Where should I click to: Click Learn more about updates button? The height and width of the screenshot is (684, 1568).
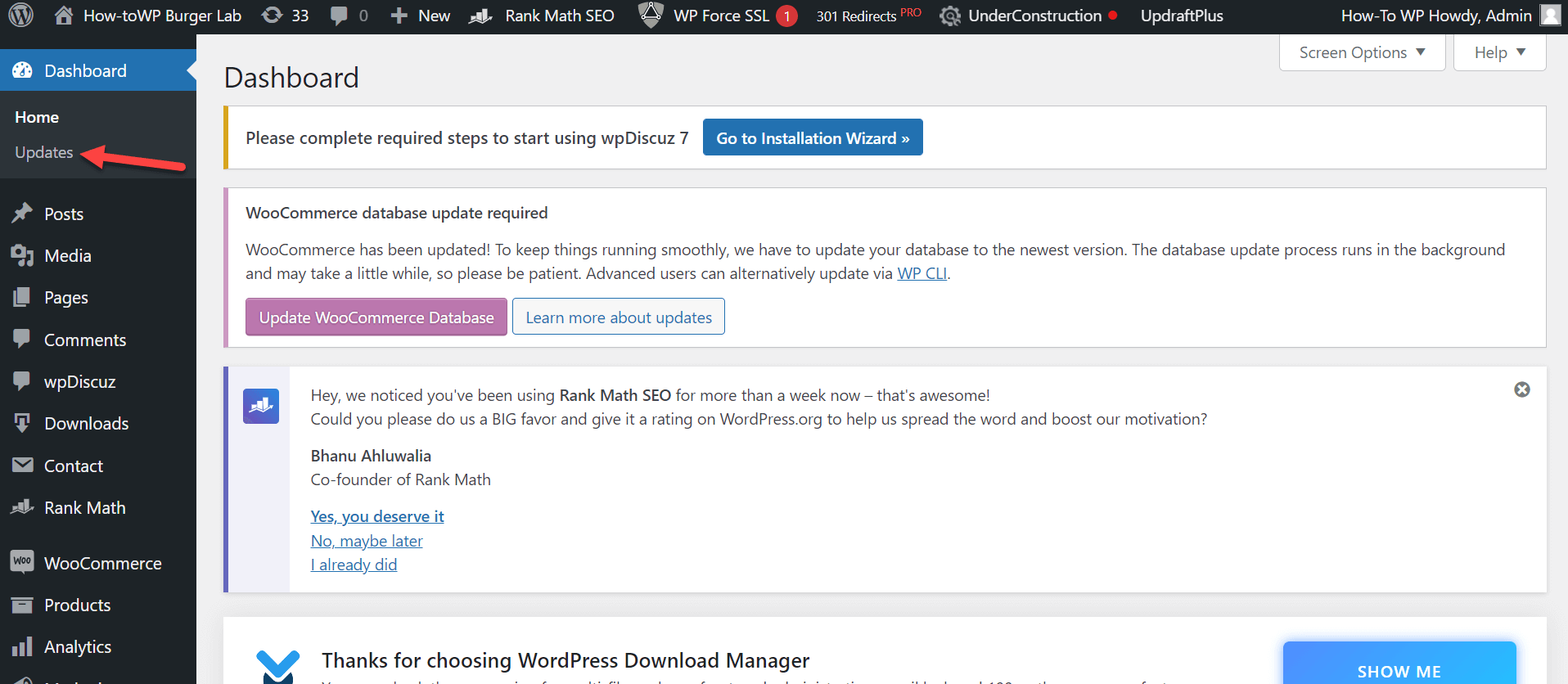pos(618,317)
